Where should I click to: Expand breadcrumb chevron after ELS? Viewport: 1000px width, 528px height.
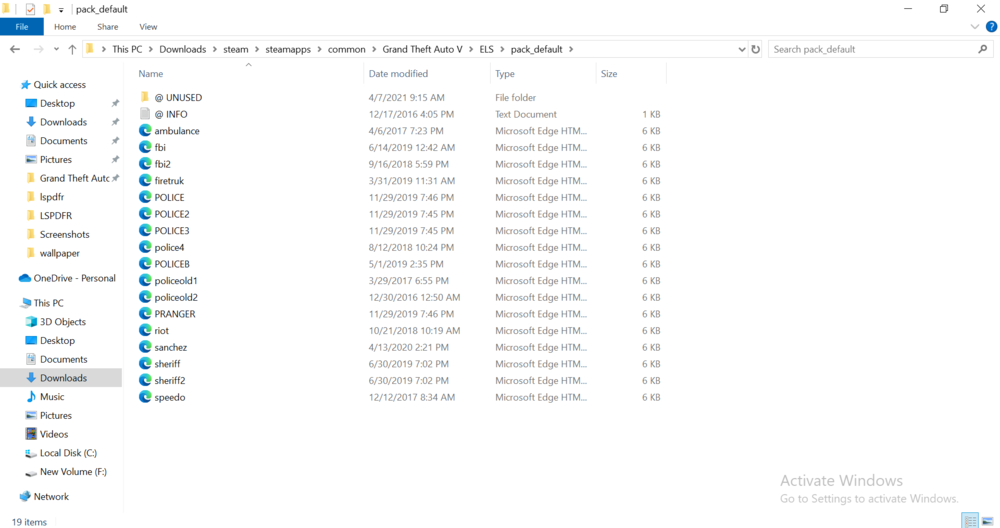tap(502, 49)
